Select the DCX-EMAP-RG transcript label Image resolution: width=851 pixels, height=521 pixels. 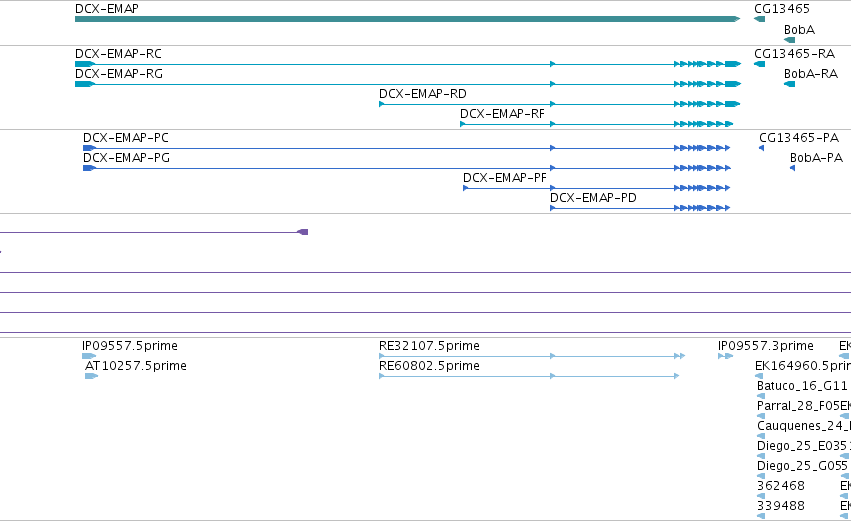pos(119,74)
